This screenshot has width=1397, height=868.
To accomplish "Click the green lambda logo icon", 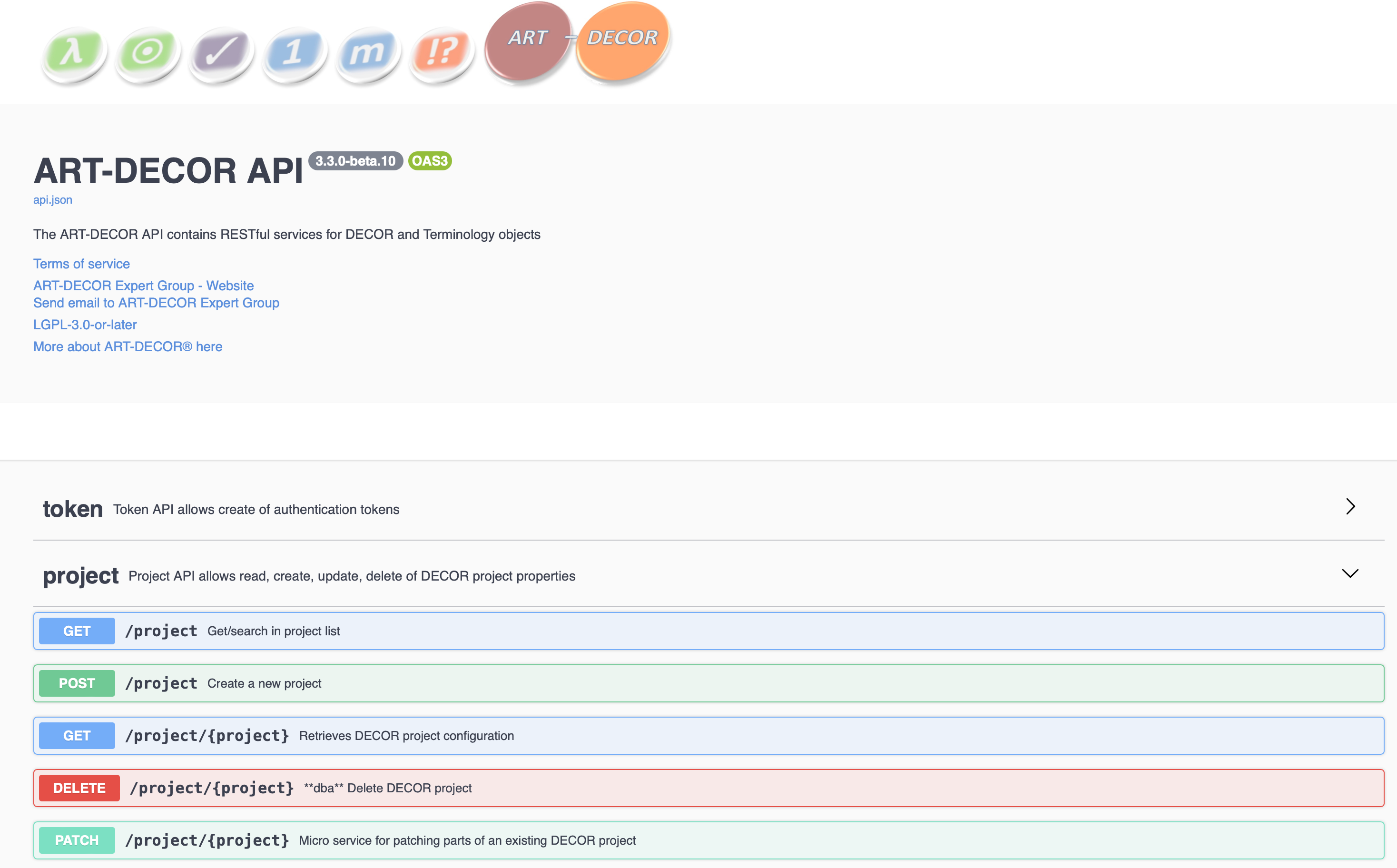I will 74,54.
